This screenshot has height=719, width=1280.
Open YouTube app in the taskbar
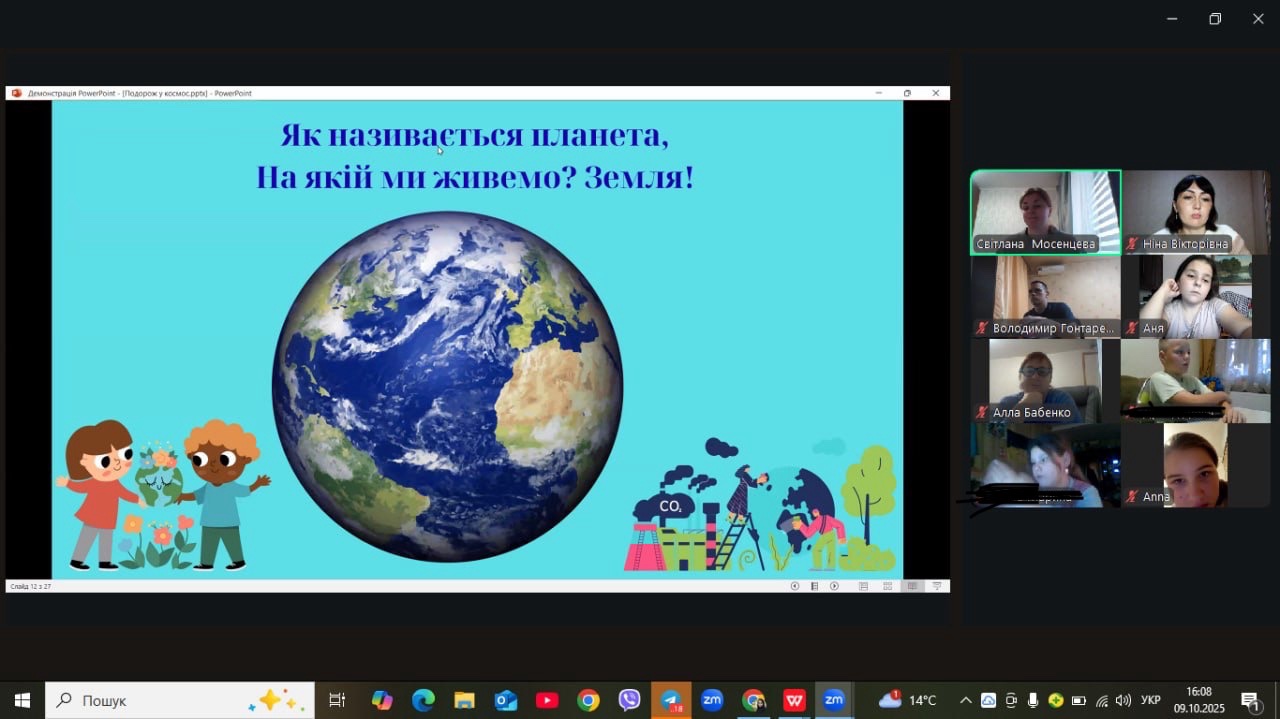tap(547, 700)
